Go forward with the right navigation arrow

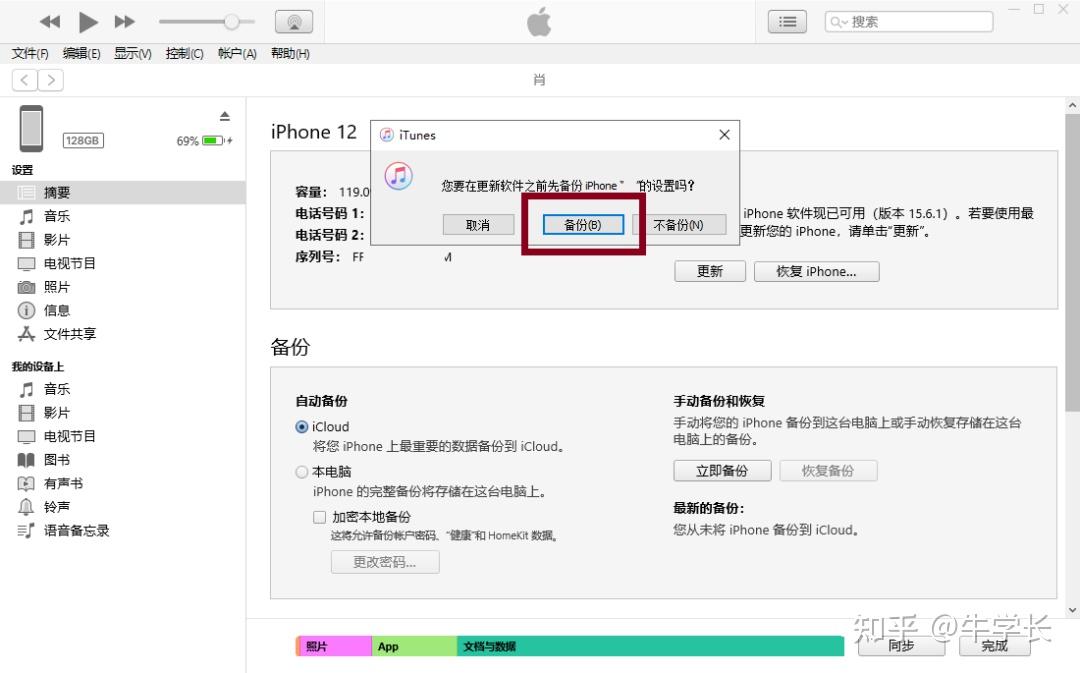[x=51, y=81]
